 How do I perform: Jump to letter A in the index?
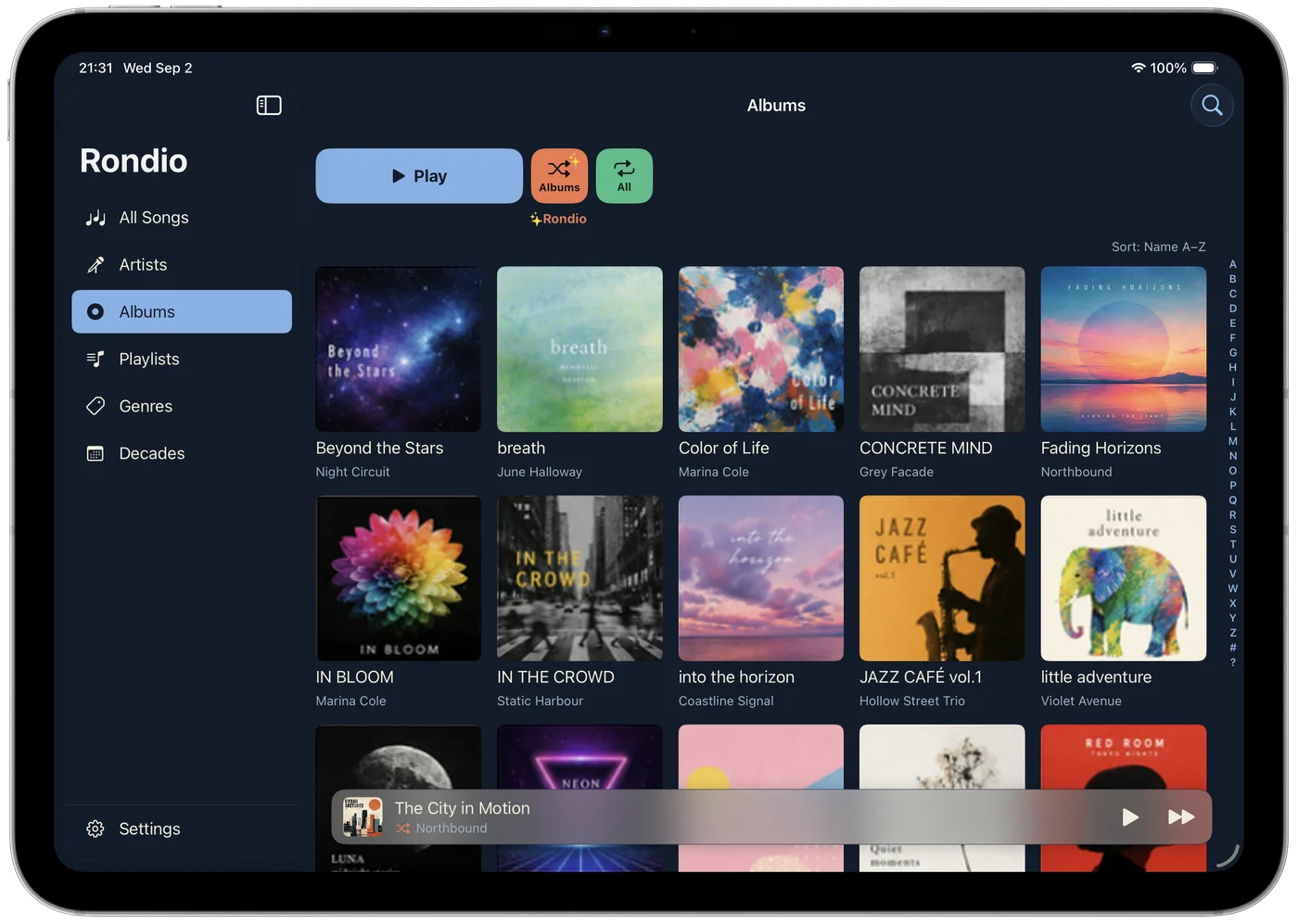click(1233, 265)
